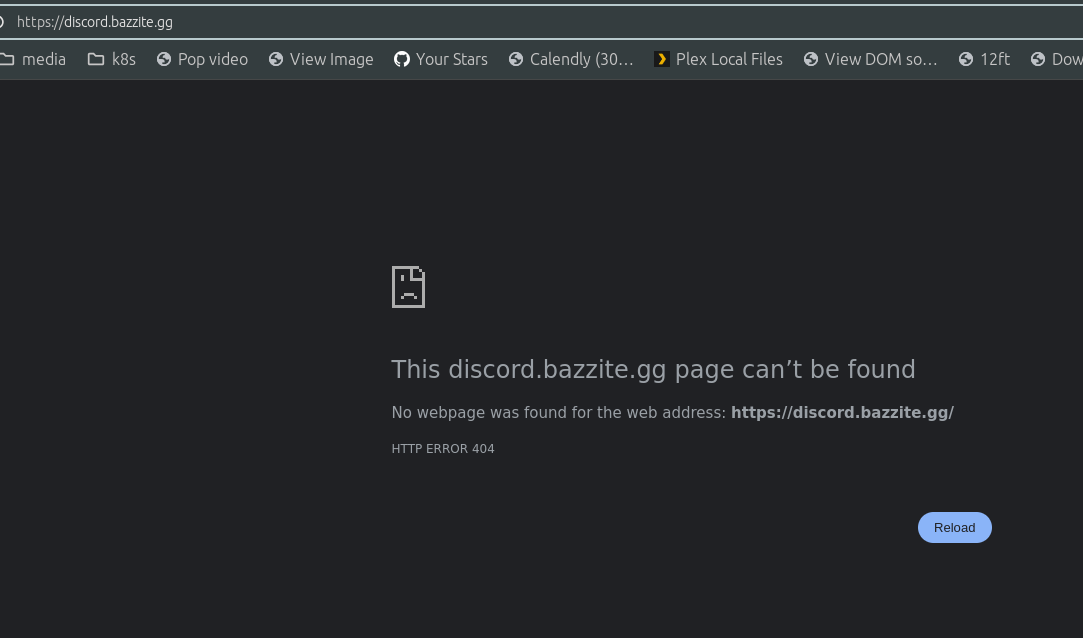
Task: Click the bold https://discord.bazzite.gg/ address text
Action: [842, 412]
